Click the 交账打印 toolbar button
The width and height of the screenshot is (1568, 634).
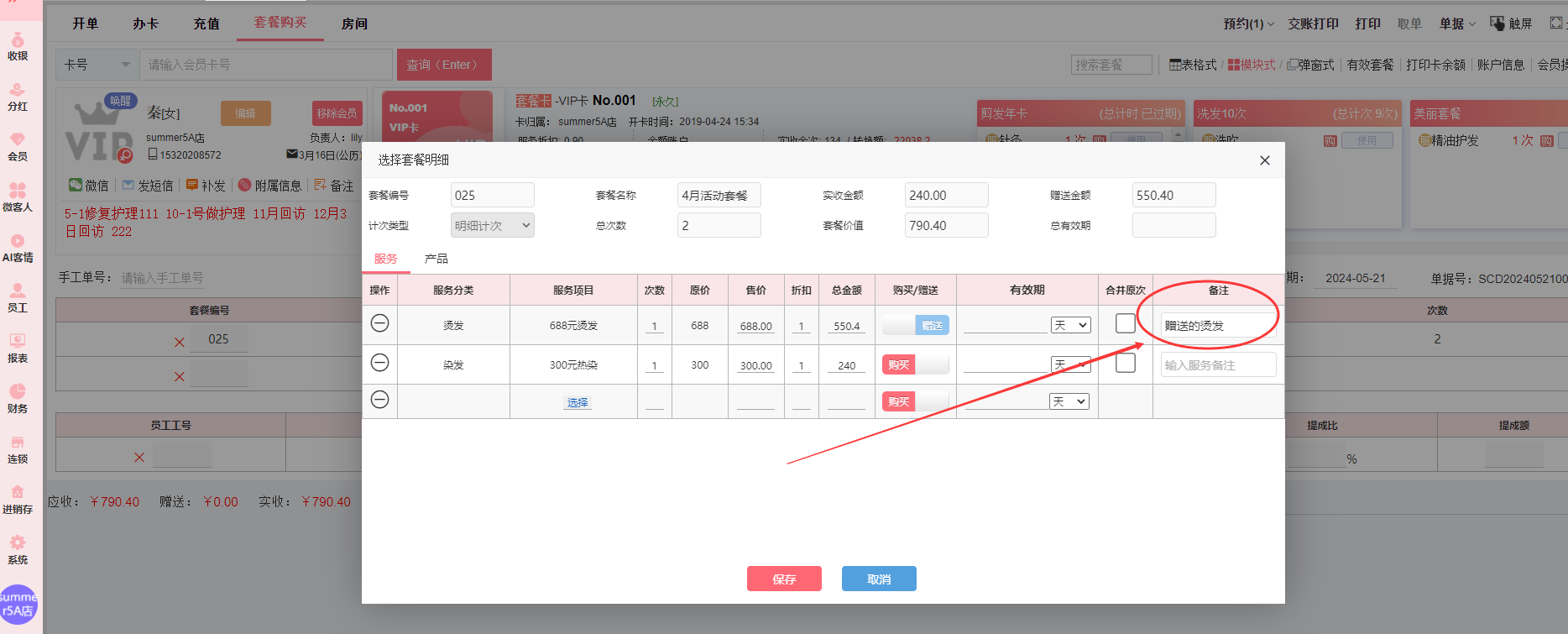(1314, 24)
